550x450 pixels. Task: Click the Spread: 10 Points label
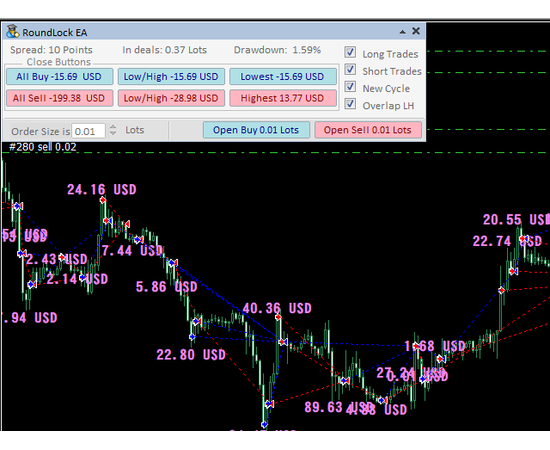coord(51,50)
